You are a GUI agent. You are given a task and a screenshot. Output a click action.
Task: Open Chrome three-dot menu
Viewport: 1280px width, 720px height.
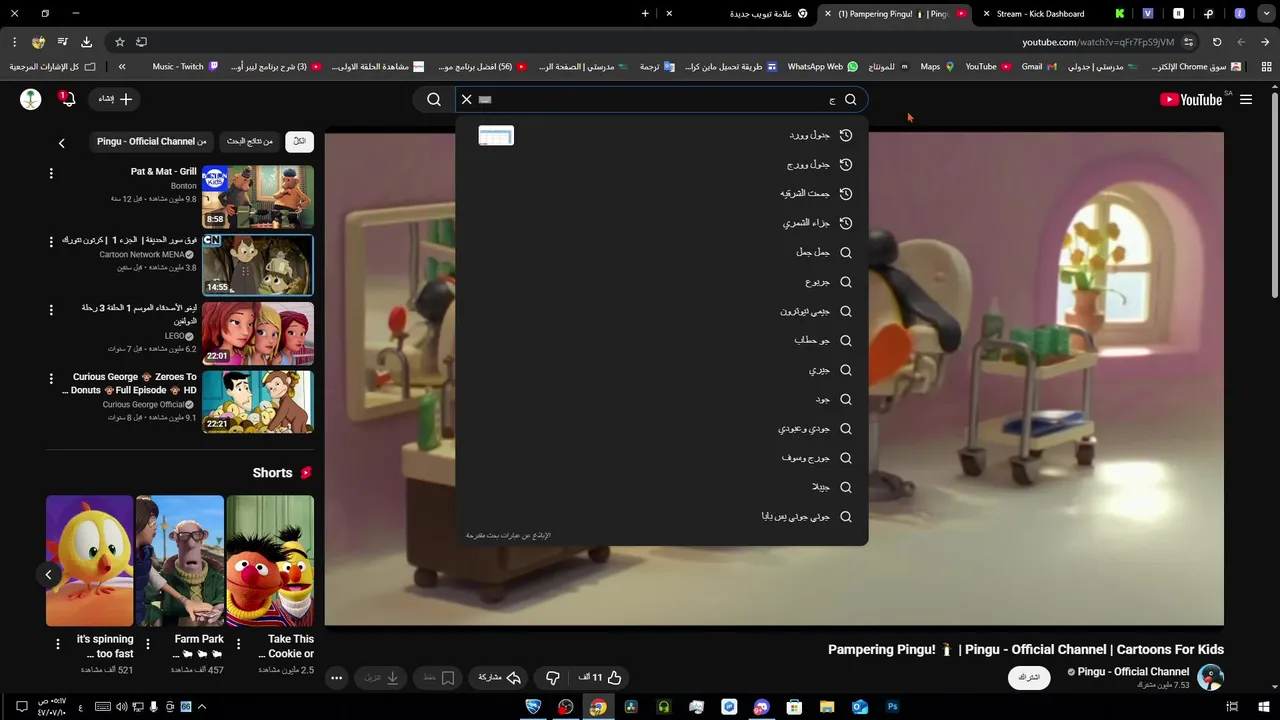pos(14,42)
